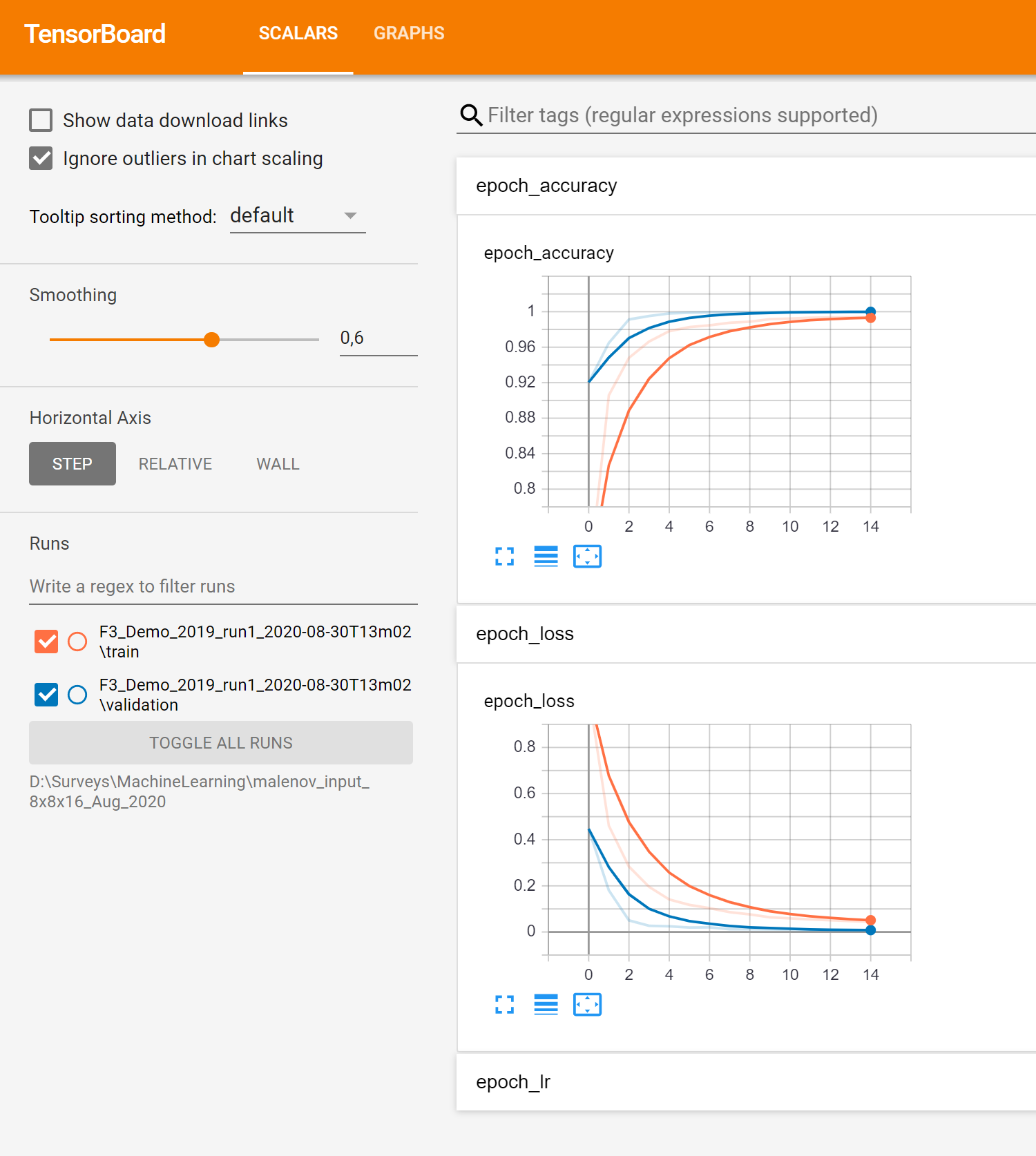Enable Show data download links checkbox

click(x=41, y=120)
